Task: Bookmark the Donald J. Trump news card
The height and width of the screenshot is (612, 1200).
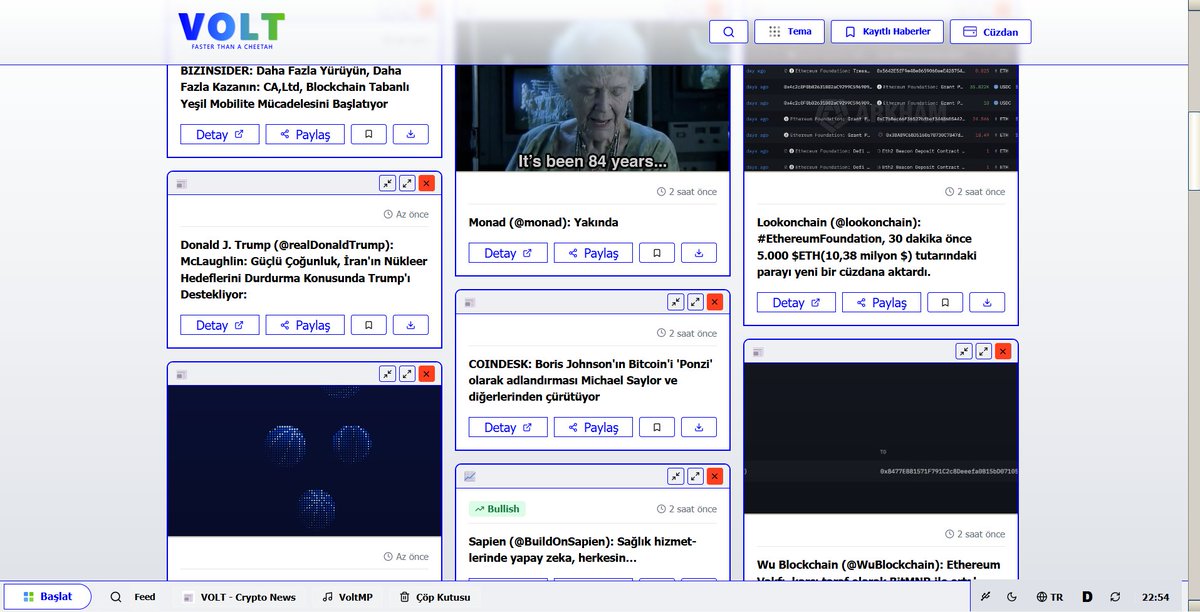Action: (x=369, y=325)
